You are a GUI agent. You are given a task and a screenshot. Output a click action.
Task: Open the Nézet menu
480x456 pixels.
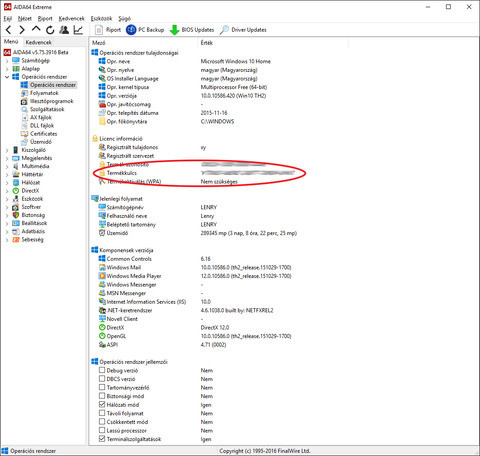[25, 18]
